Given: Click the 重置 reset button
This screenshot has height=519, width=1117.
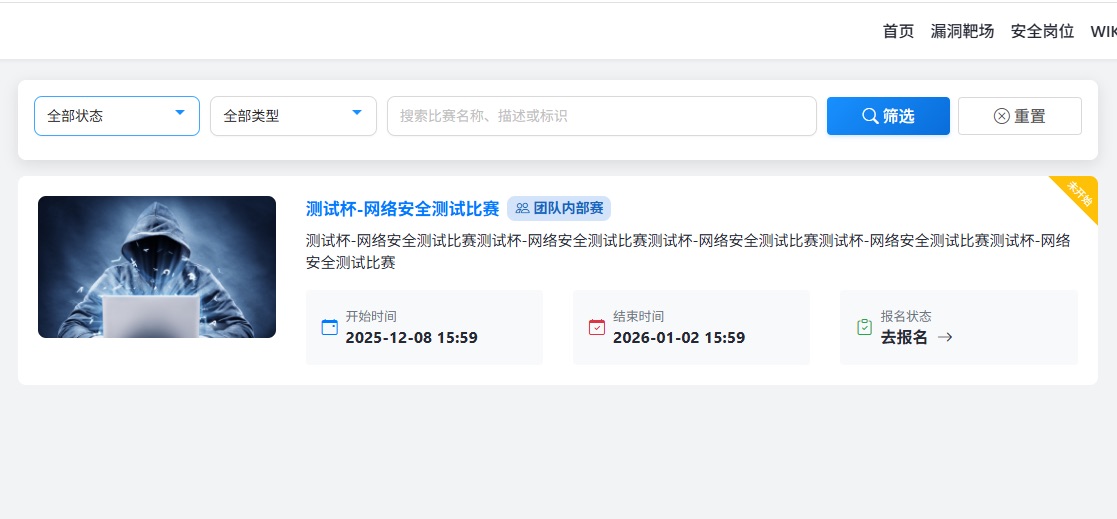Looking at the screenshot, I should click(x=1020, y=116).
